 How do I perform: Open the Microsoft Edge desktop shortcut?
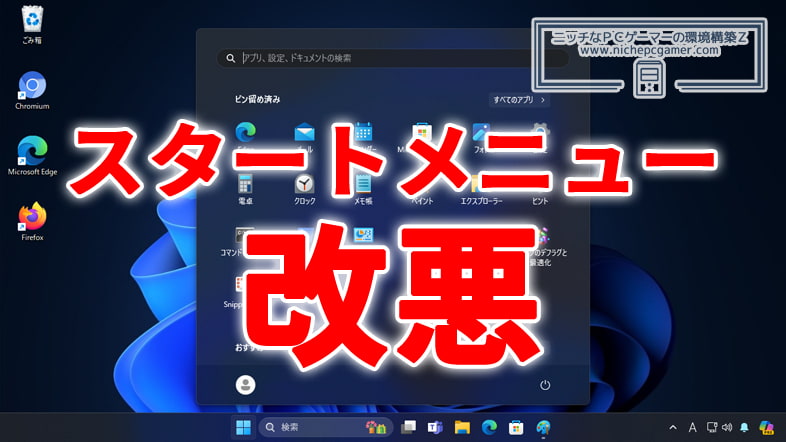click(x=32, y=151)
